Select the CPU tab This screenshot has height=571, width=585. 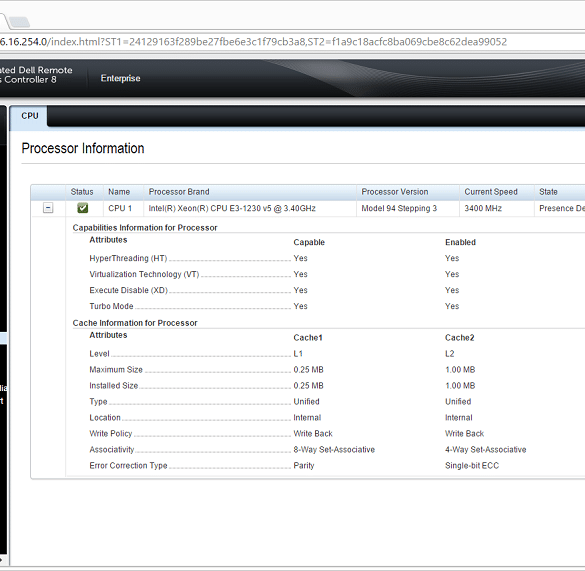(x=29, y=116)
